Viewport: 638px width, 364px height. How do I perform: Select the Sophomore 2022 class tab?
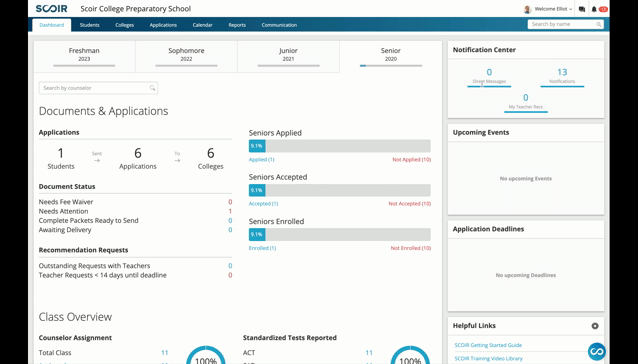pos(186,57)
